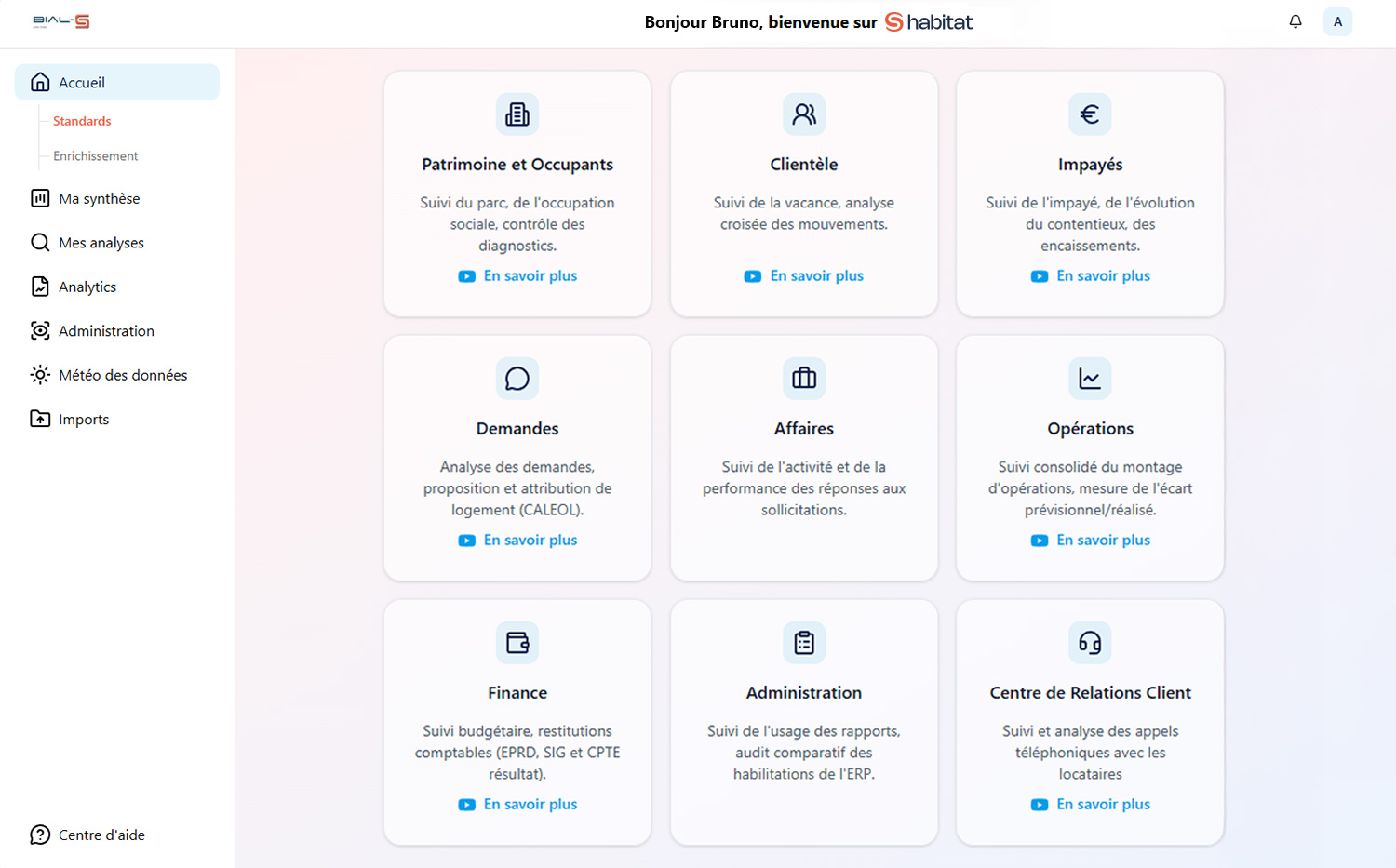Click the Finance wallet icon
Image resolution: width=1396 pixels, height=868 pixels.
point(517,643)
